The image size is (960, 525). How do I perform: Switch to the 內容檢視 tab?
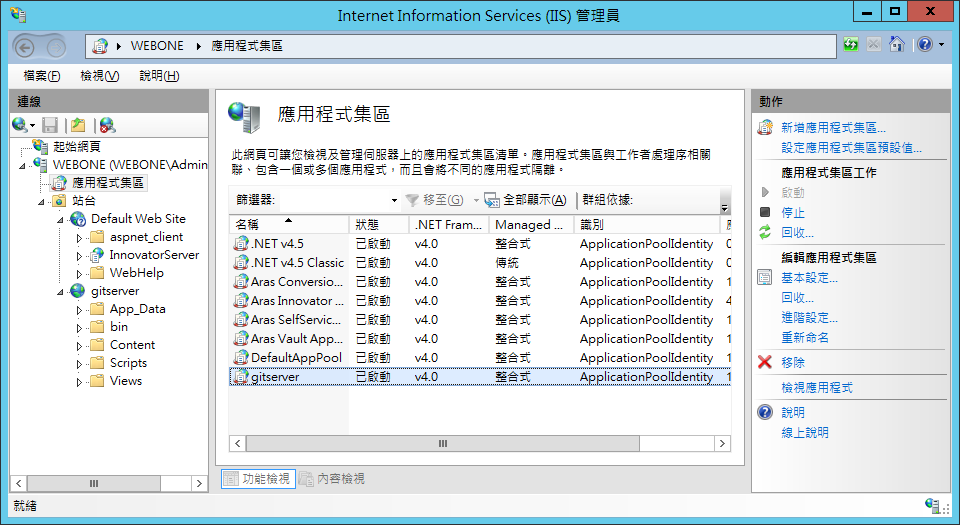(332, 478)
